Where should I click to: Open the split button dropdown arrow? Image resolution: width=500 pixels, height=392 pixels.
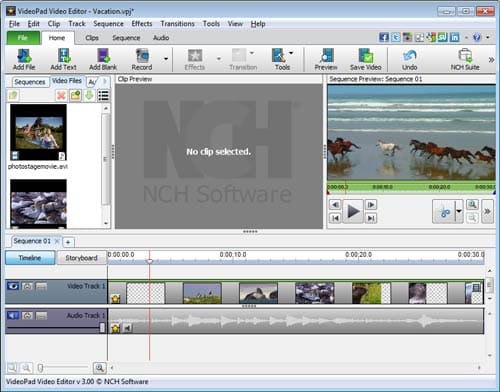pos(459,212)
